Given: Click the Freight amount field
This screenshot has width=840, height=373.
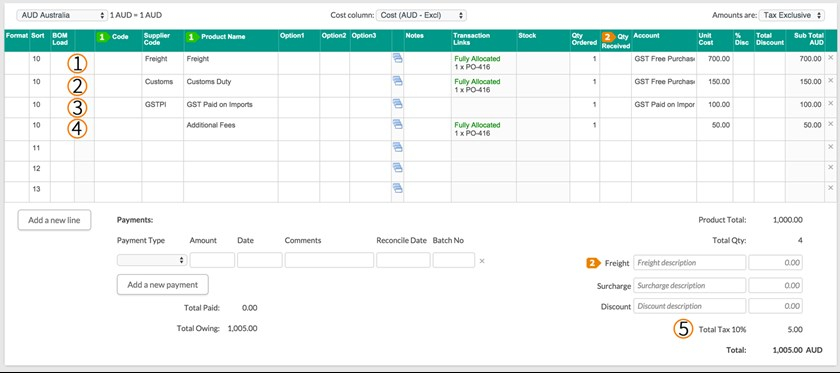Looking at the screenshot, I should tap(775, 263).
